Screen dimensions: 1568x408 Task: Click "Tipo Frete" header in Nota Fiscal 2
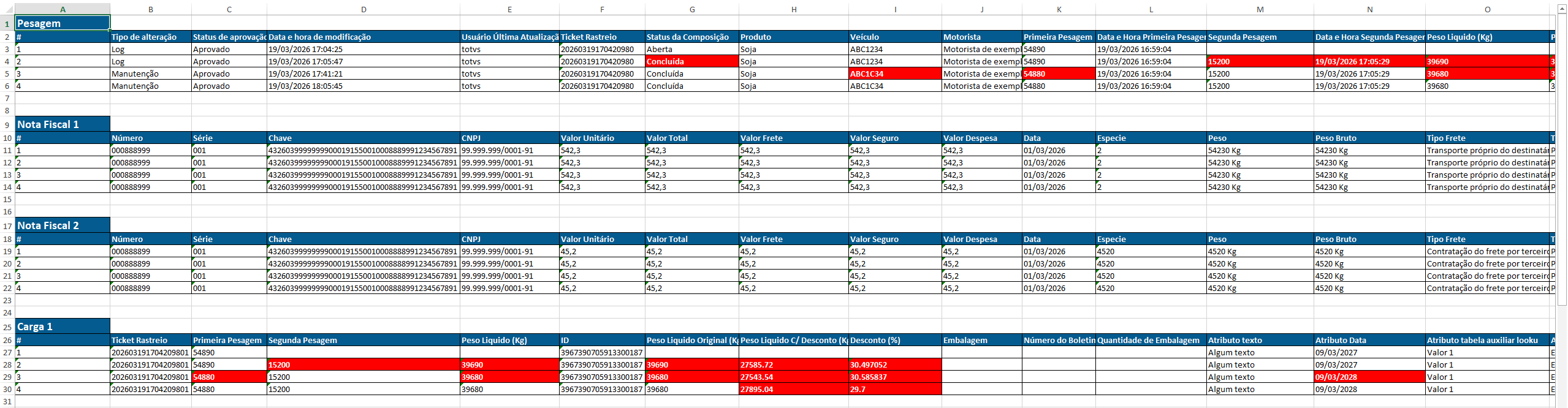pyautogui.click(x=1487, y=239)
